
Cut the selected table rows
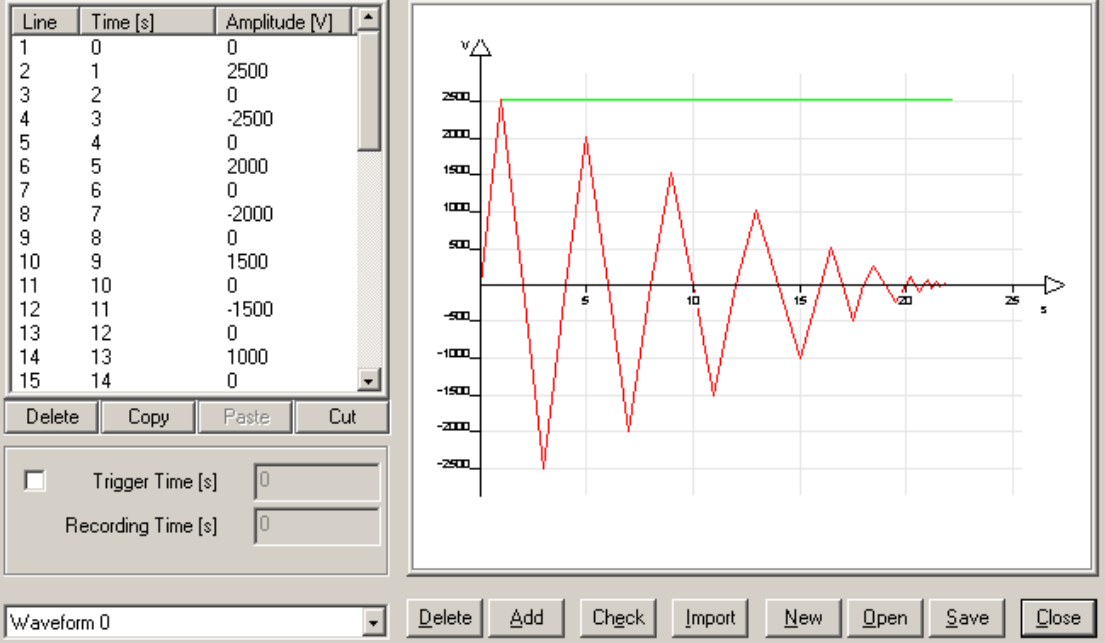[342, 417]
